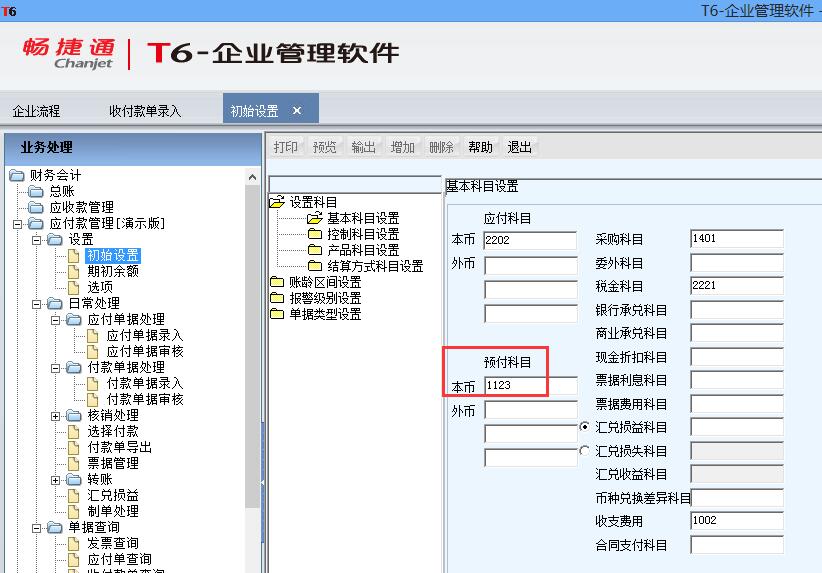The width and height of the screenshot is (822, 573).
Task: Open 帮助 from the toolbar
Action: [481, 147]
